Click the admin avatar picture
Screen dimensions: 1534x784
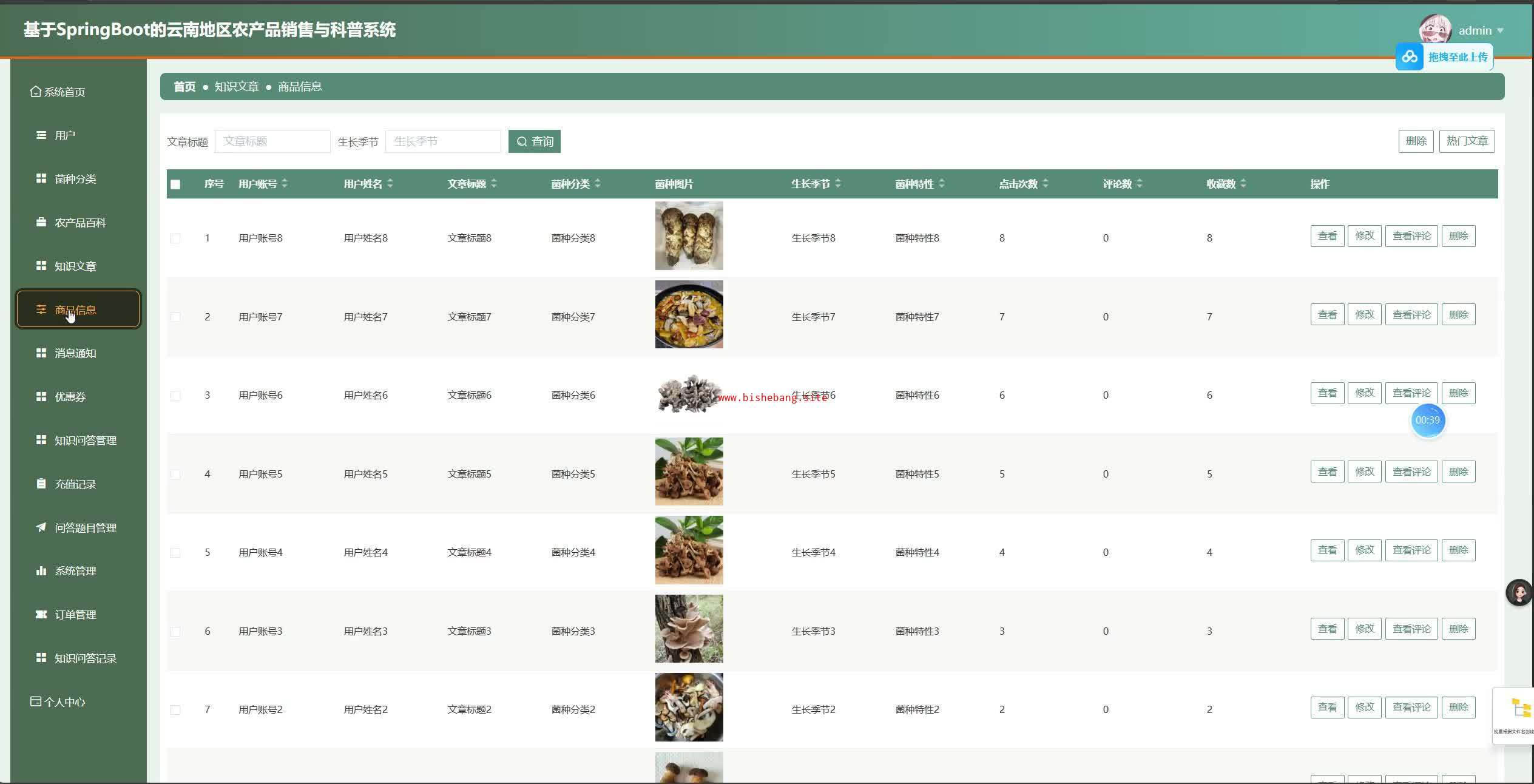coord(1434,29)
